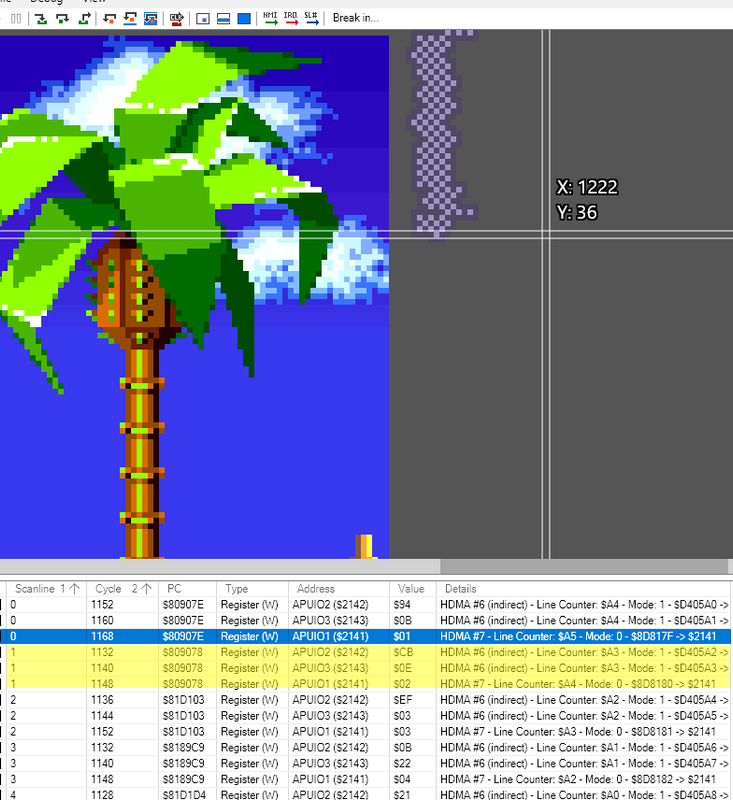Click the Pause execution toolbar icon
The image size is (733, 800).
click(16, 19)
